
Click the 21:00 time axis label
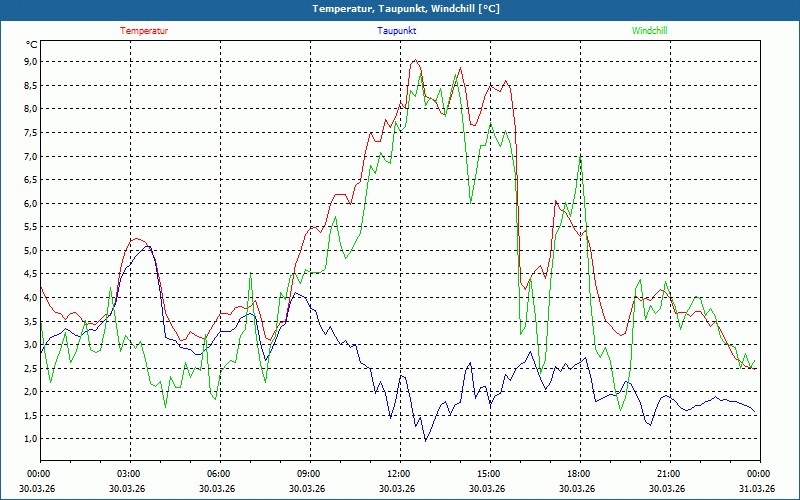point(668,474)
